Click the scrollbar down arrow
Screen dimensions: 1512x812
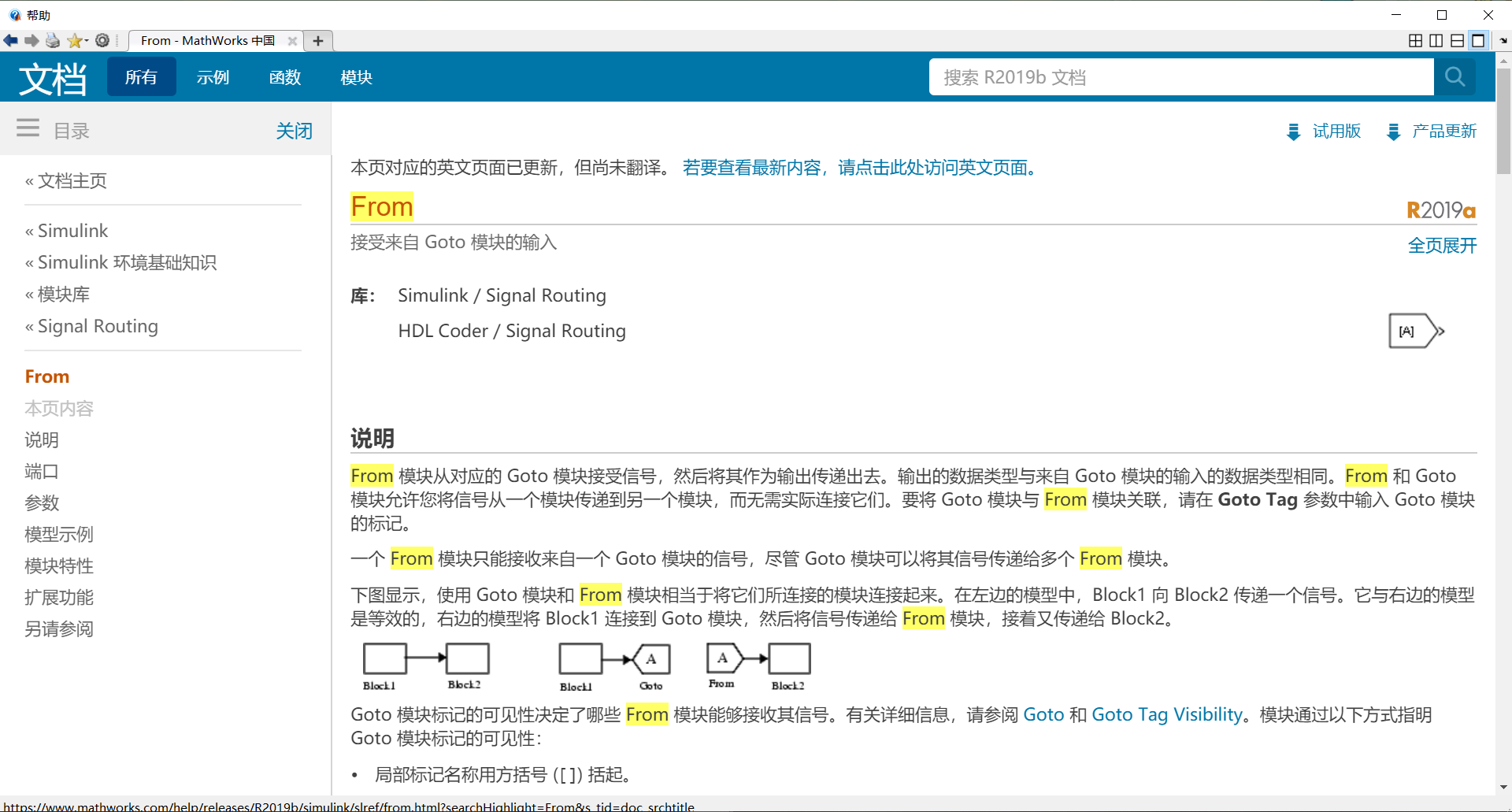(1503, 787)
